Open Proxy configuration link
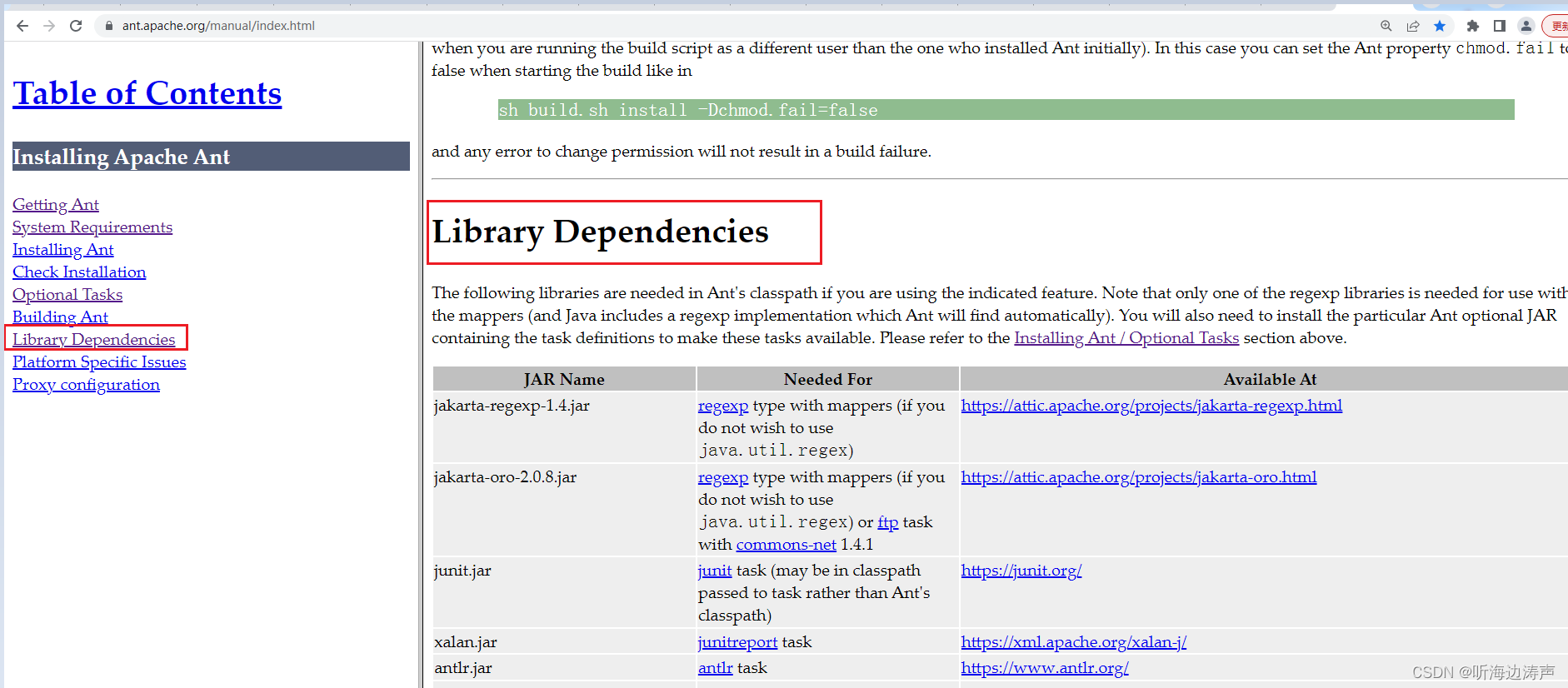 [86, 384]
